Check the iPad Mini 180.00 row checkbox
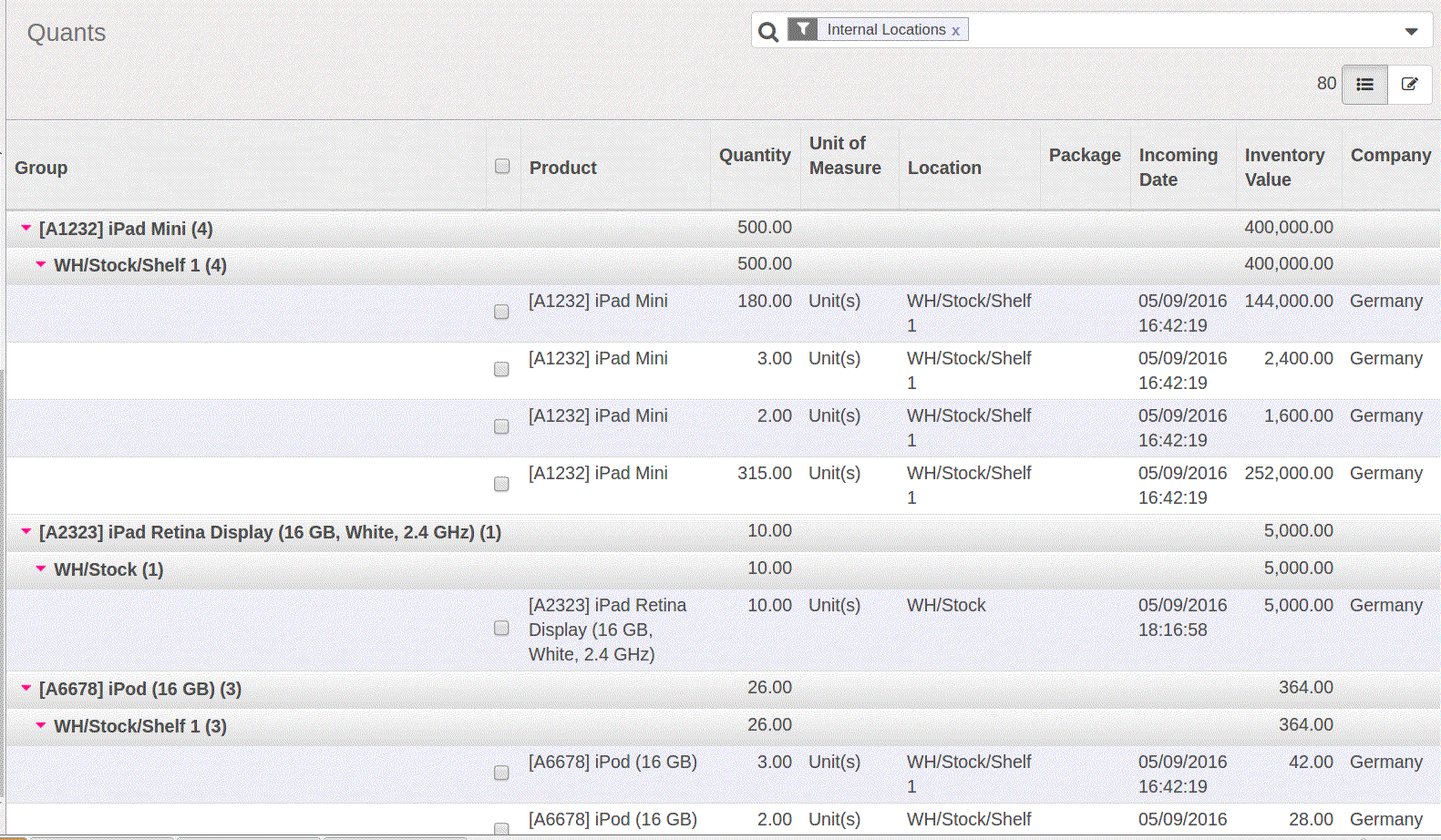Viewport: 1441px width, 840px height. 501,312
